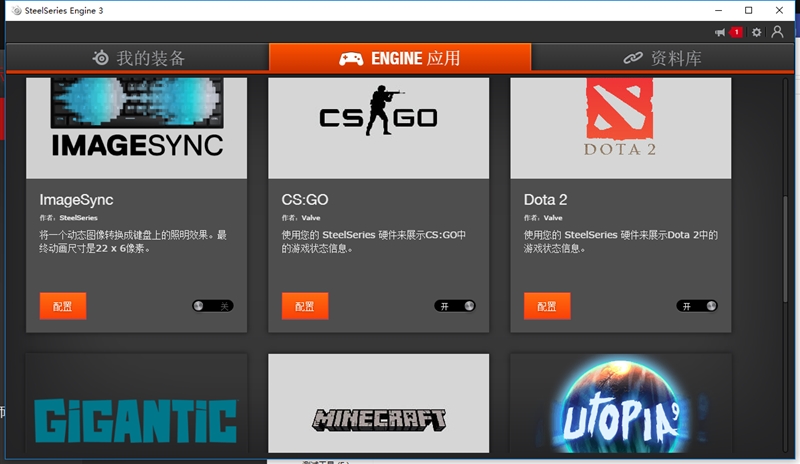
Task: Click the CS:GO title text
Action: click(x=305, y=200)
